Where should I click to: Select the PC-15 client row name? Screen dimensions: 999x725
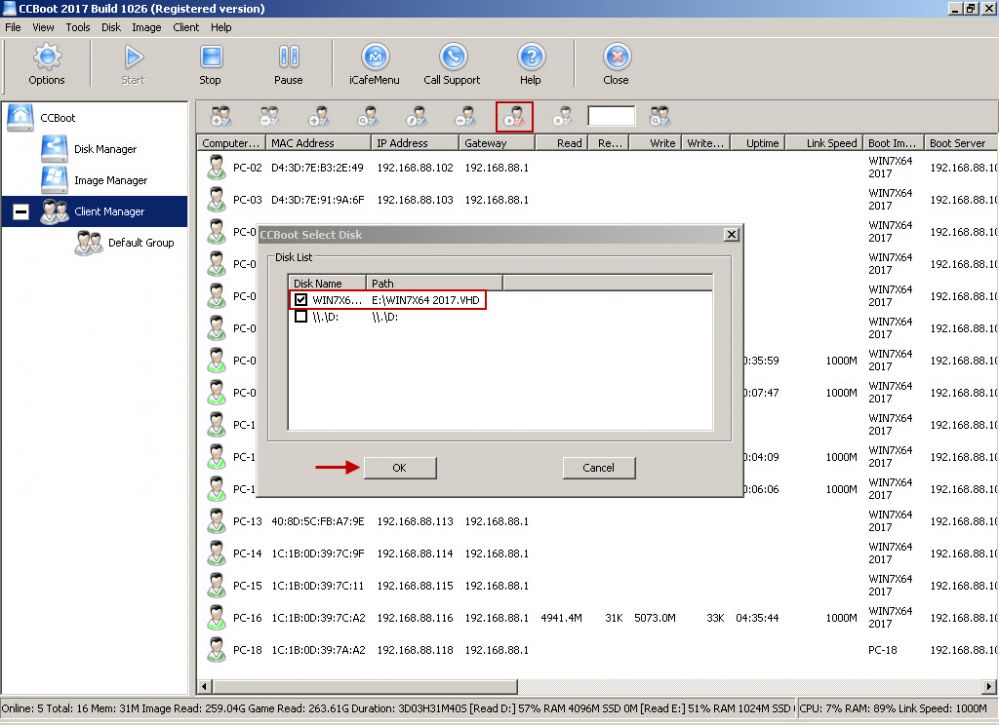point(247,585)
